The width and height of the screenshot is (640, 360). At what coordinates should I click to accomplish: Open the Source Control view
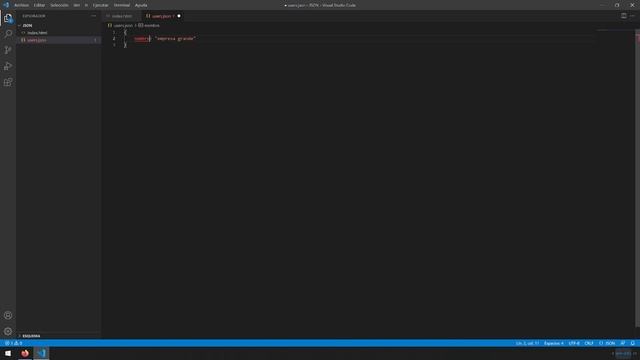(x=8, y=50)
